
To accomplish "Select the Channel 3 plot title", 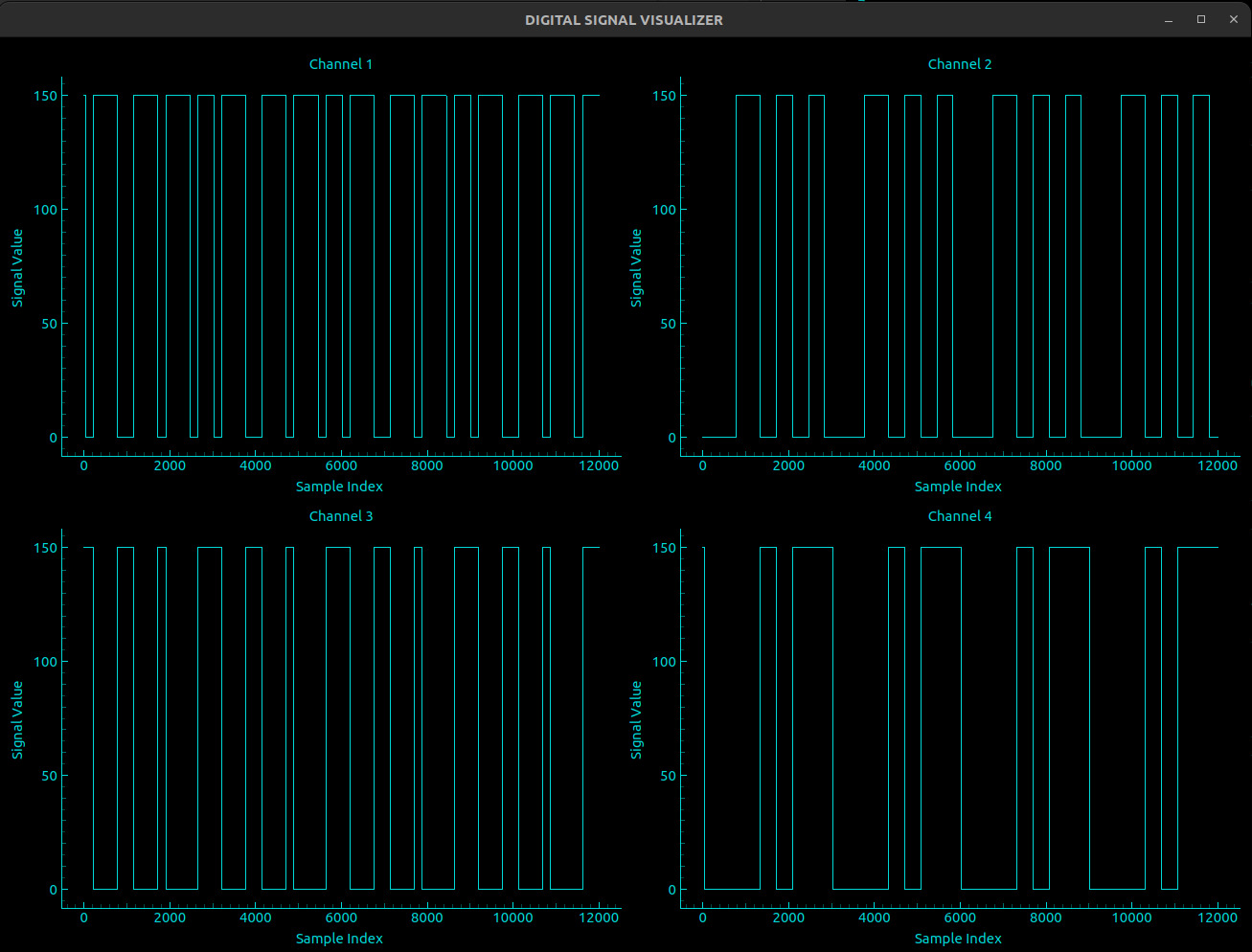I will [x=341, y=516].
